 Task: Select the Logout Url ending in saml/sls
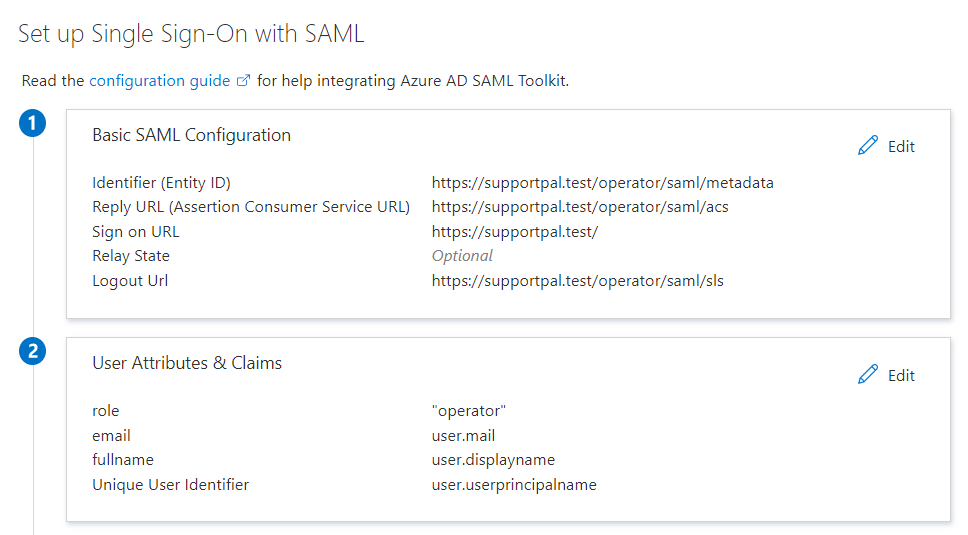pyautogui.click(x=577, y=281)
